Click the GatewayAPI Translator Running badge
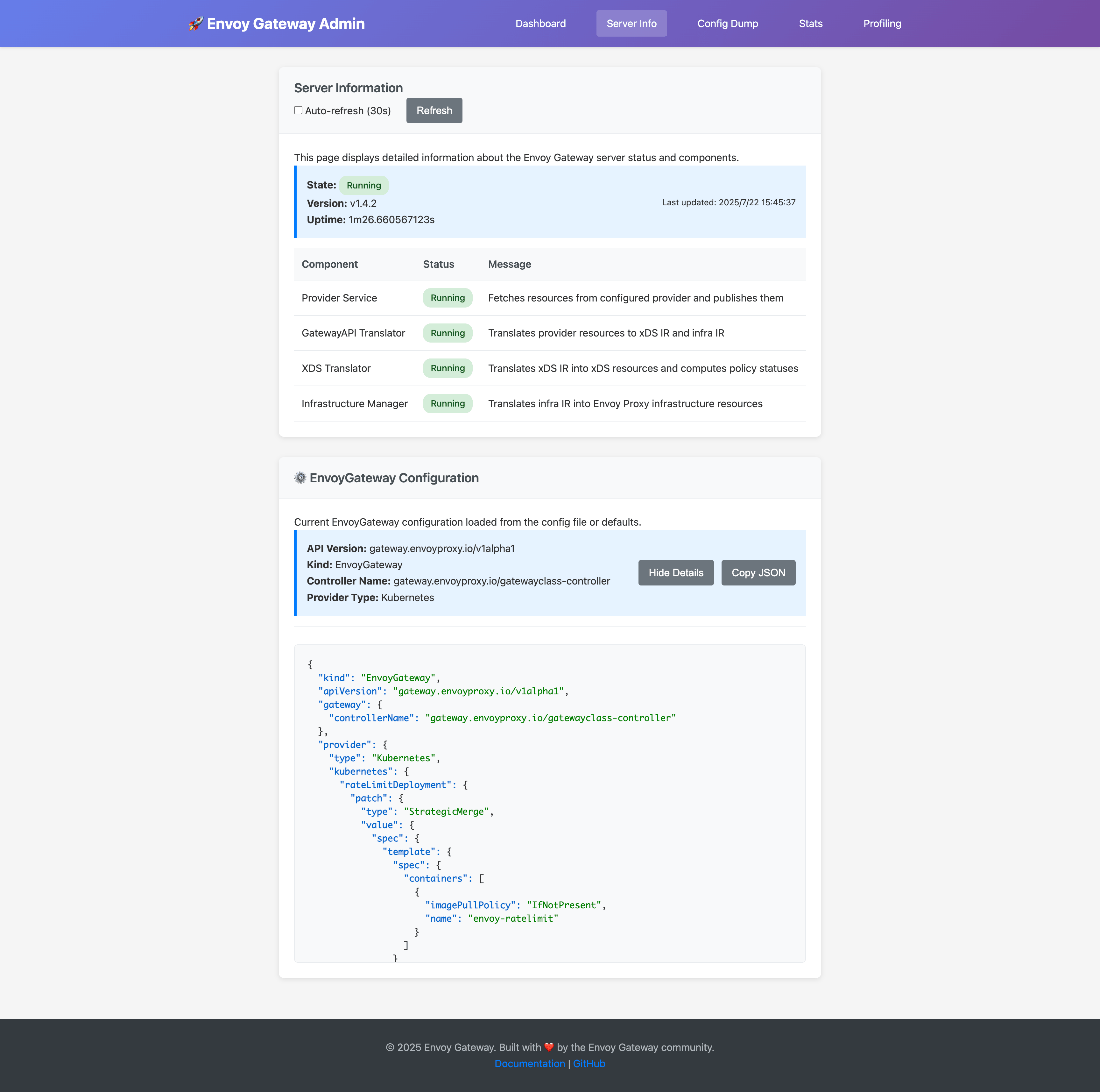The height and width of the screenshot is (1092, 1100). [x=448, y=333]
